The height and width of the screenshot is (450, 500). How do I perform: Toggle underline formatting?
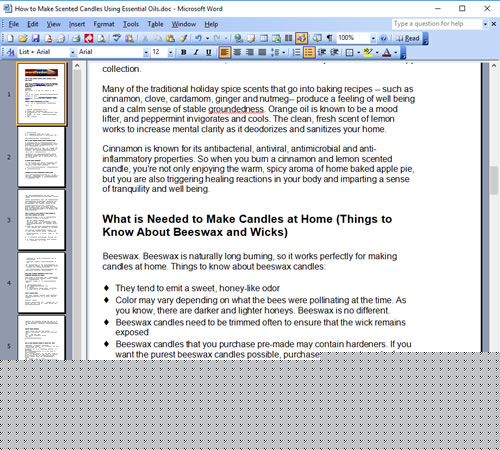tap(209, 52)
